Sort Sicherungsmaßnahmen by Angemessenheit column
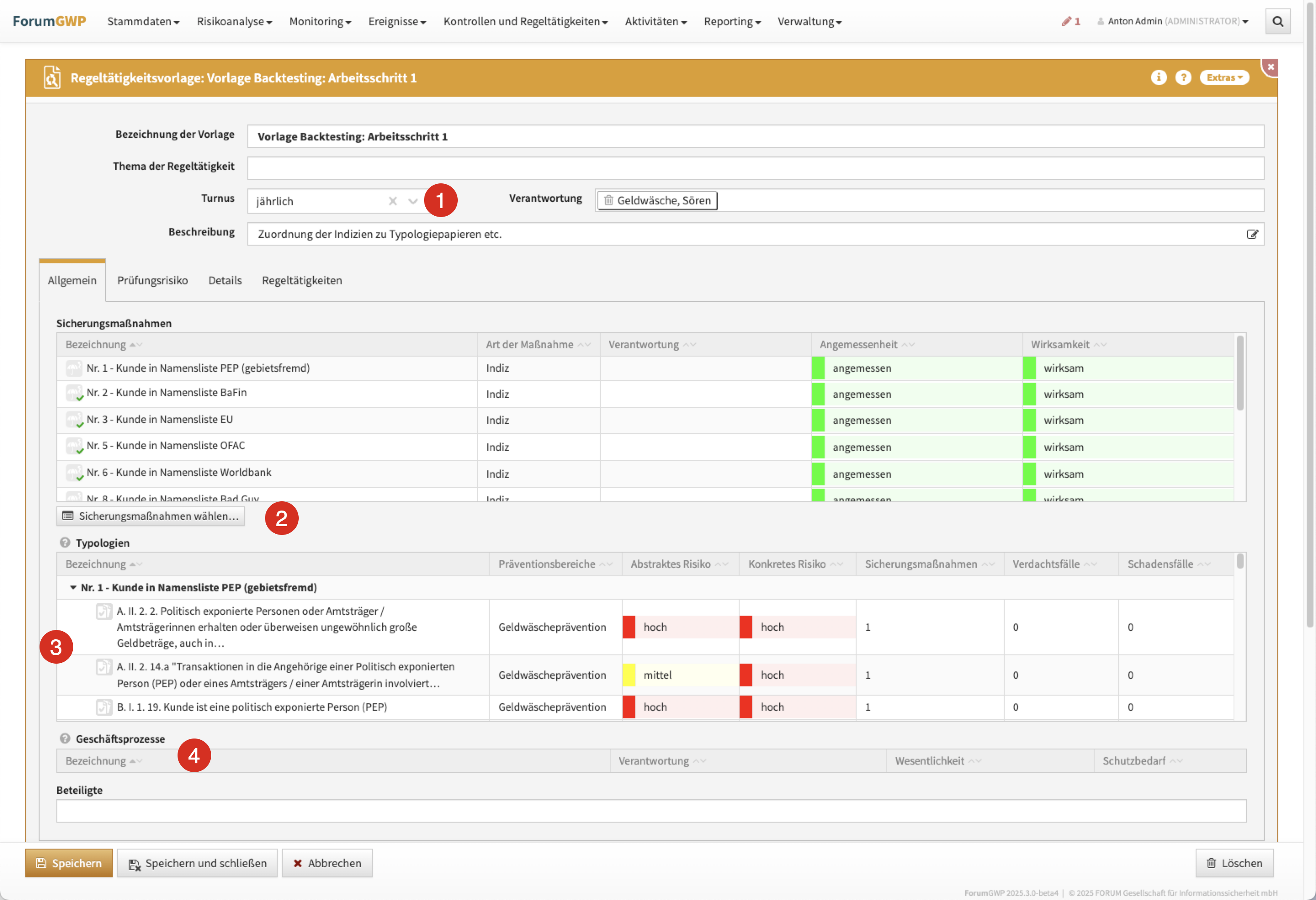 (x=858, y=345)
